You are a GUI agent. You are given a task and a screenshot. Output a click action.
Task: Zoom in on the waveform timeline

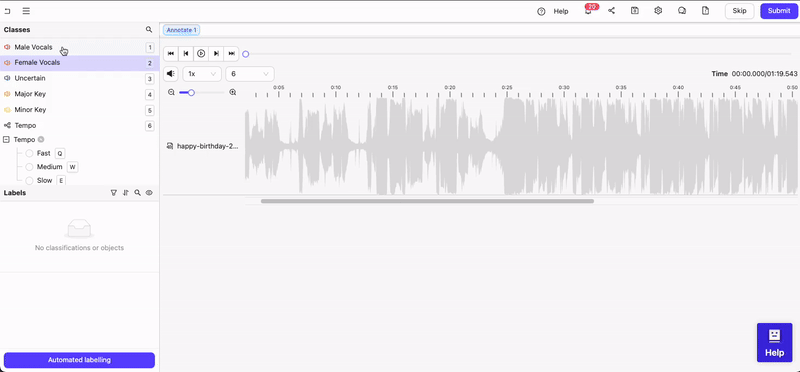click(233, 92)
